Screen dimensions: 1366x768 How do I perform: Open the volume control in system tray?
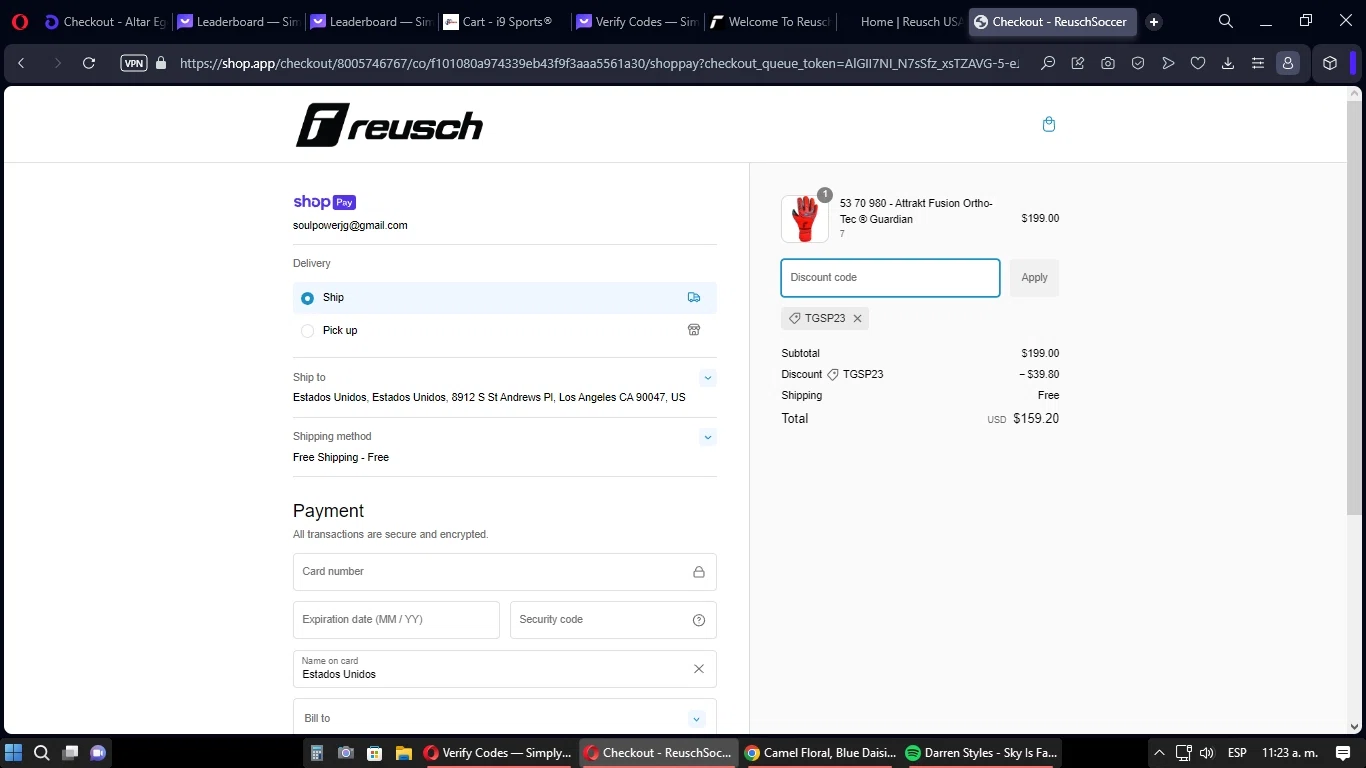tap(1207, 753)
